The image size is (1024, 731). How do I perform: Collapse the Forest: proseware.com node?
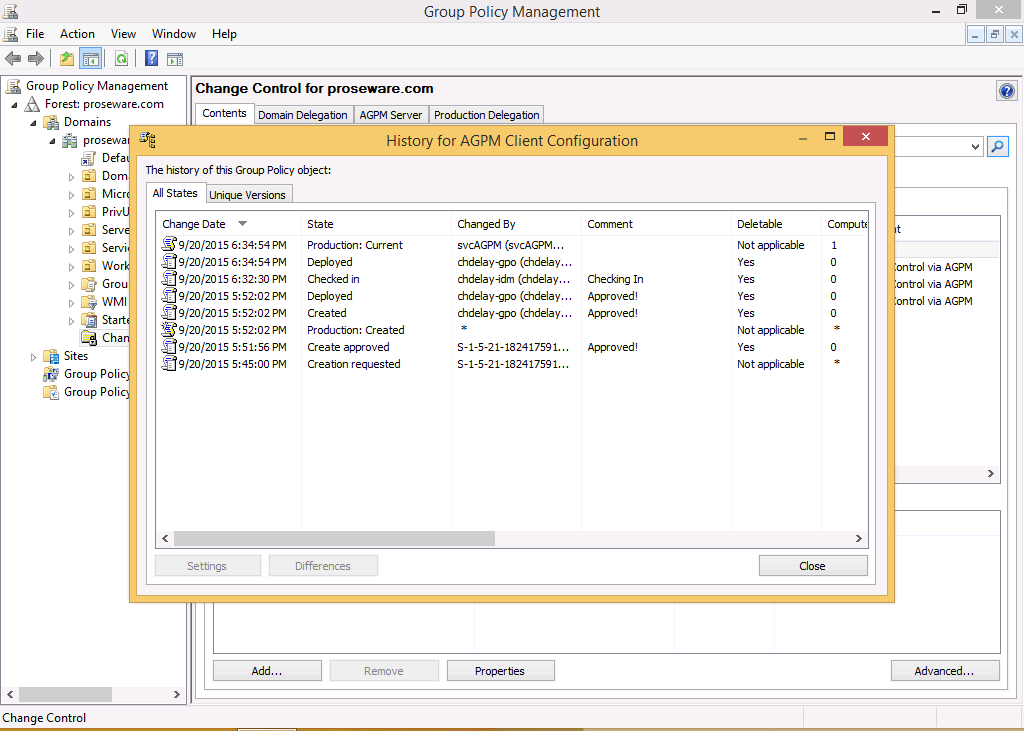point(15,104)
